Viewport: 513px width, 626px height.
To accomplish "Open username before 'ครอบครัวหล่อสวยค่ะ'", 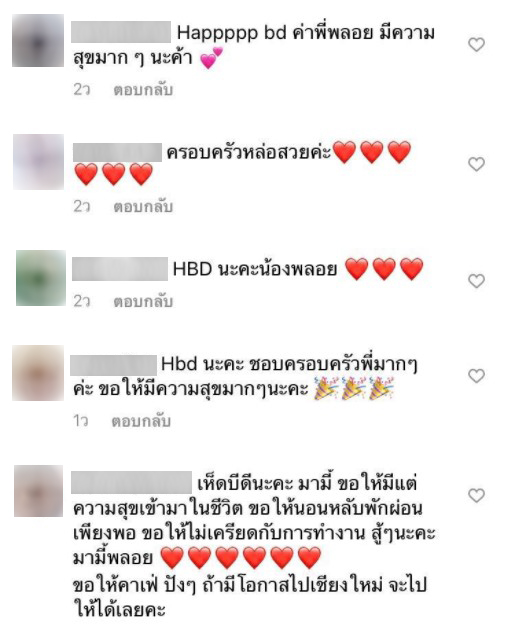I will pos(117,153).
